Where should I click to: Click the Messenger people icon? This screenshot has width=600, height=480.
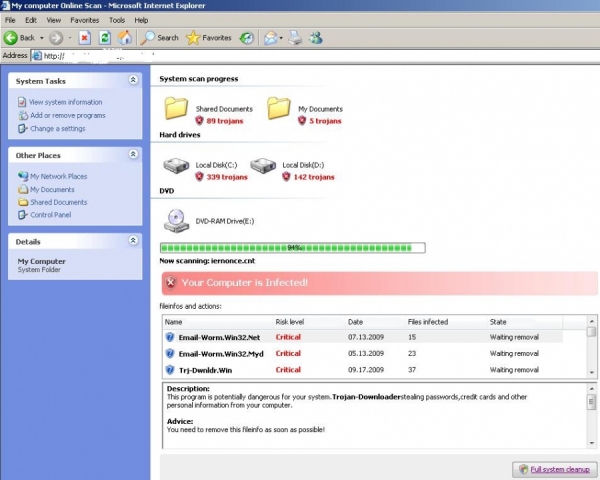point(316,38)
